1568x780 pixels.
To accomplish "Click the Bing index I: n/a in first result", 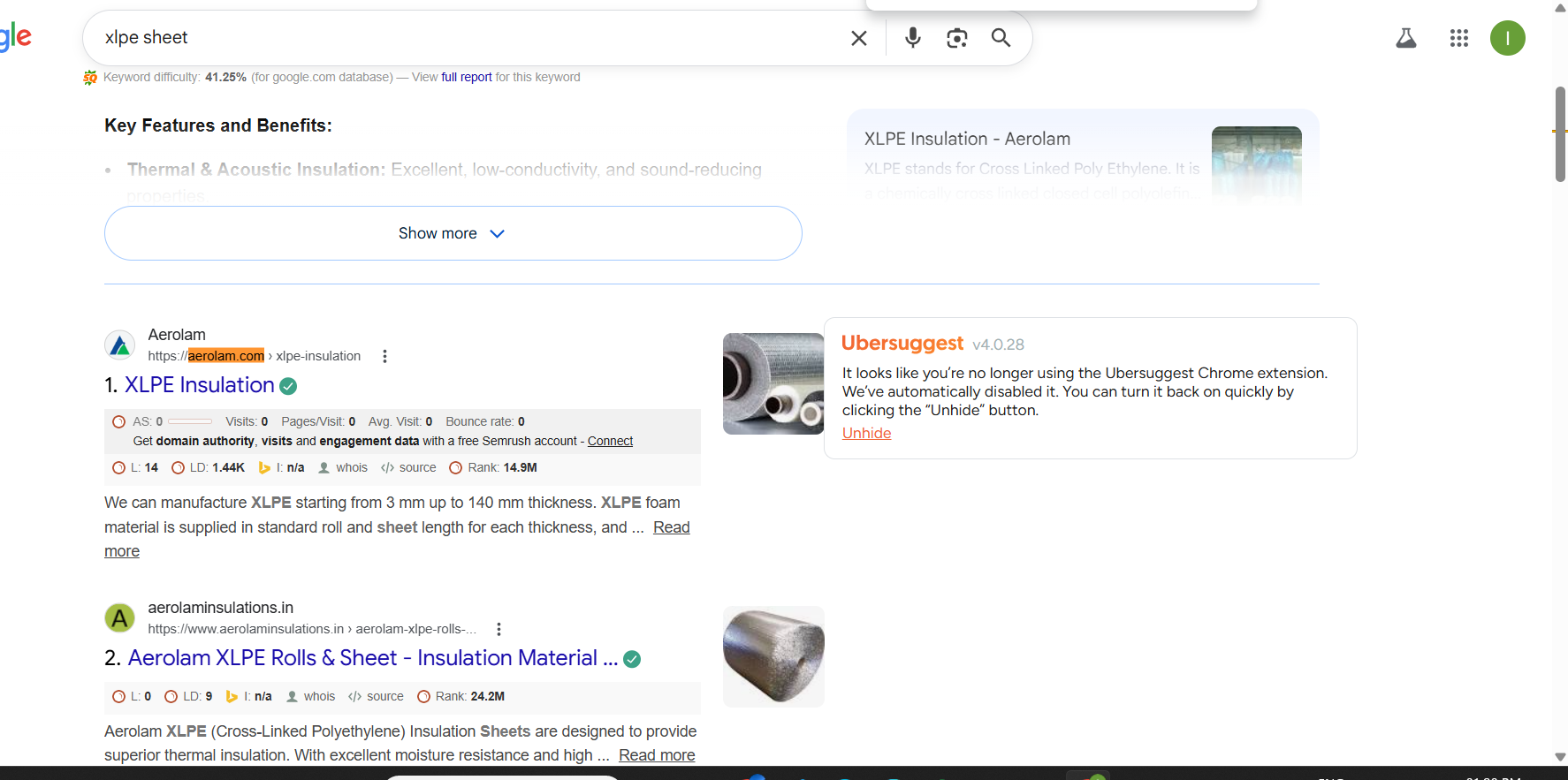I will pos(281,467).
